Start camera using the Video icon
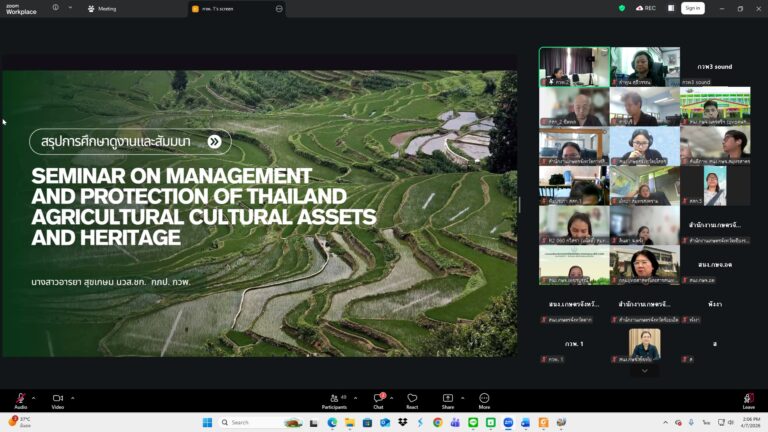This screenshot has width=768, height=432. [x=57, y=398]
